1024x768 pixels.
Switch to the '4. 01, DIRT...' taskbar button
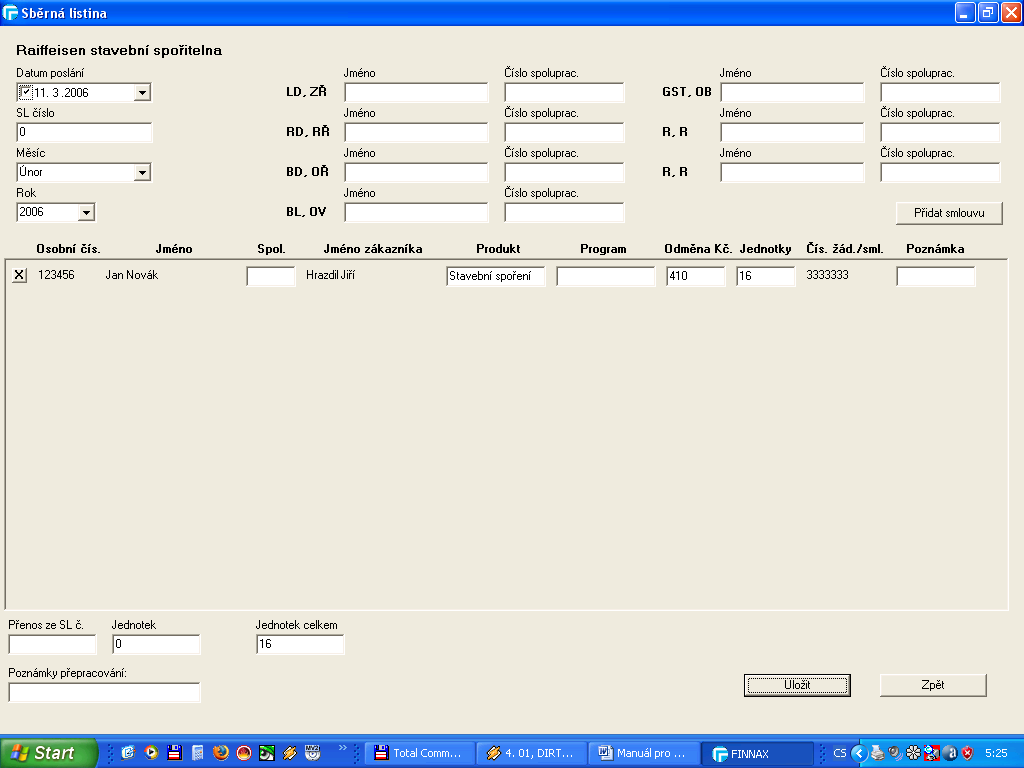[x=532, y=753]
